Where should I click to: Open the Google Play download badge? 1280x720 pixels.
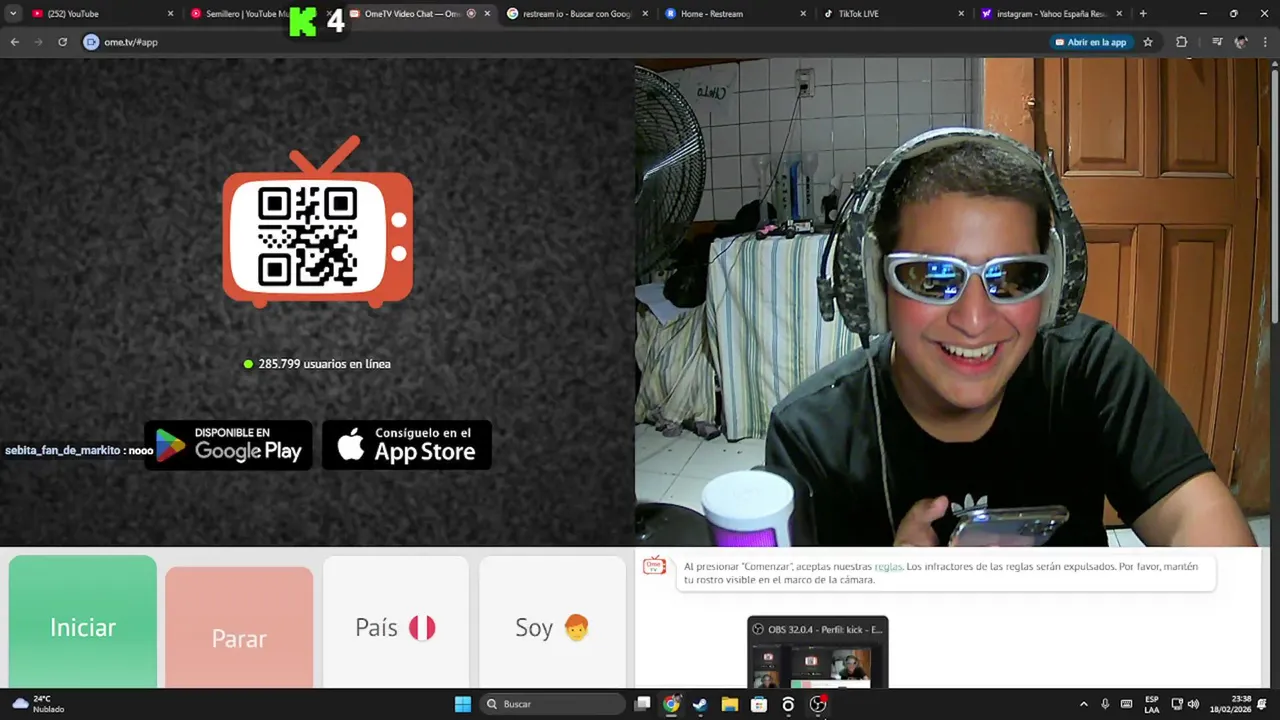[x=229, y=445]
